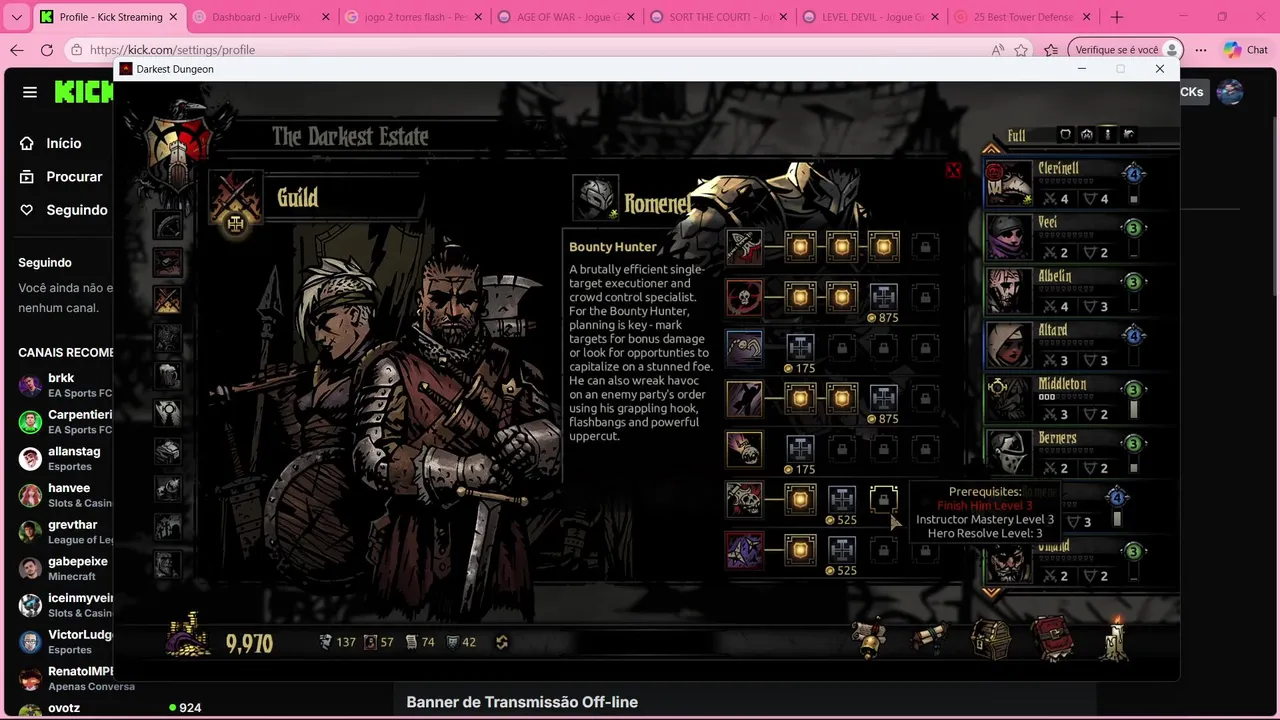
Task: Switch to the AGE OF WAR browser tab
Action: point(565,17)
